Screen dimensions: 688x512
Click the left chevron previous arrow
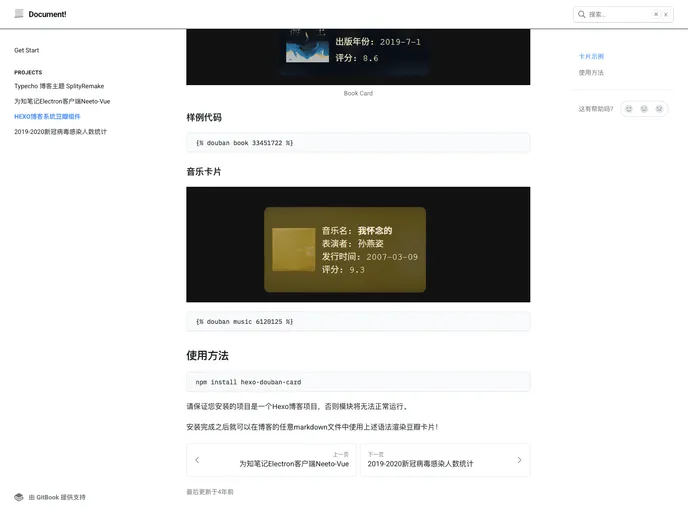click(x=197, y=460)
